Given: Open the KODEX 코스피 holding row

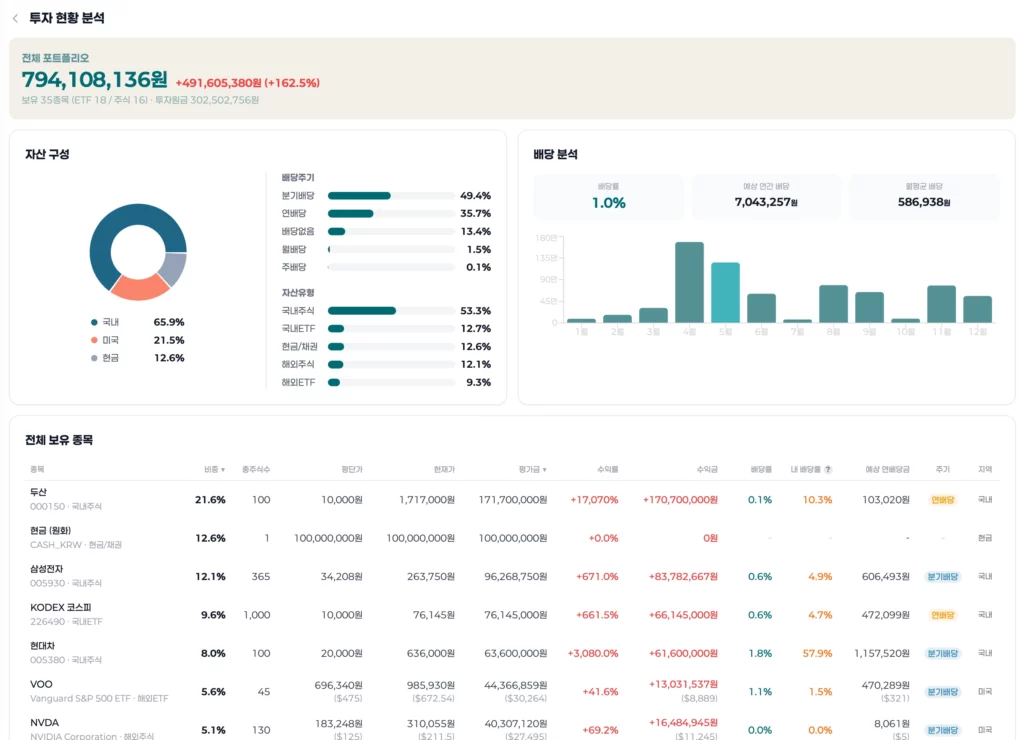Looking at the screenshot, I should [512, 615].
